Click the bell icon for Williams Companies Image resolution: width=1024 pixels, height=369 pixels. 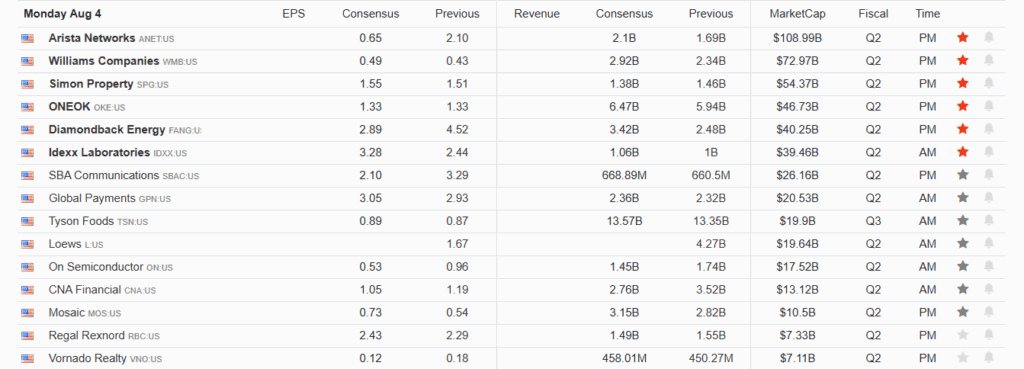click(x=989, y=61)
